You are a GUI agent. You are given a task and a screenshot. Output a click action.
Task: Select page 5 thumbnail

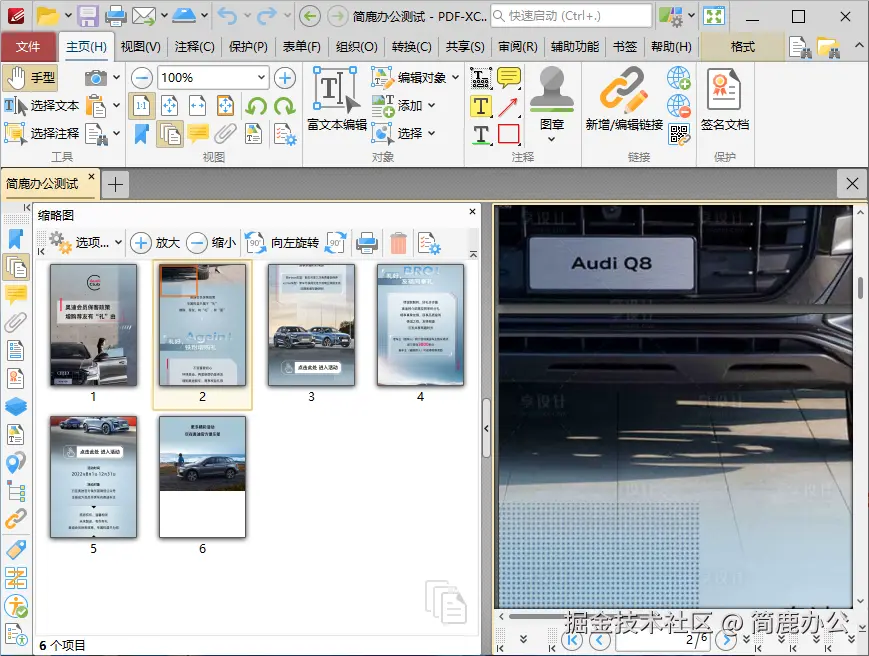pyautogui.click(x=93, y=476)
